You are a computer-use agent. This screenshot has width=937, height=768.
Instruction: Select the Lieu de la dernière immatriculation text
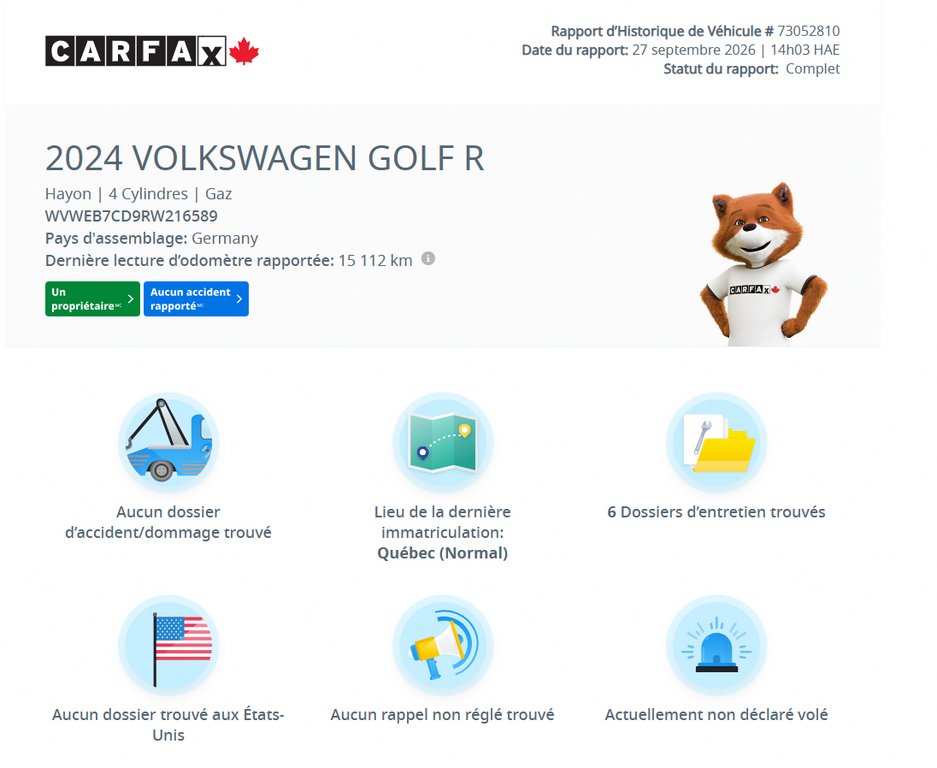point(443,522)
